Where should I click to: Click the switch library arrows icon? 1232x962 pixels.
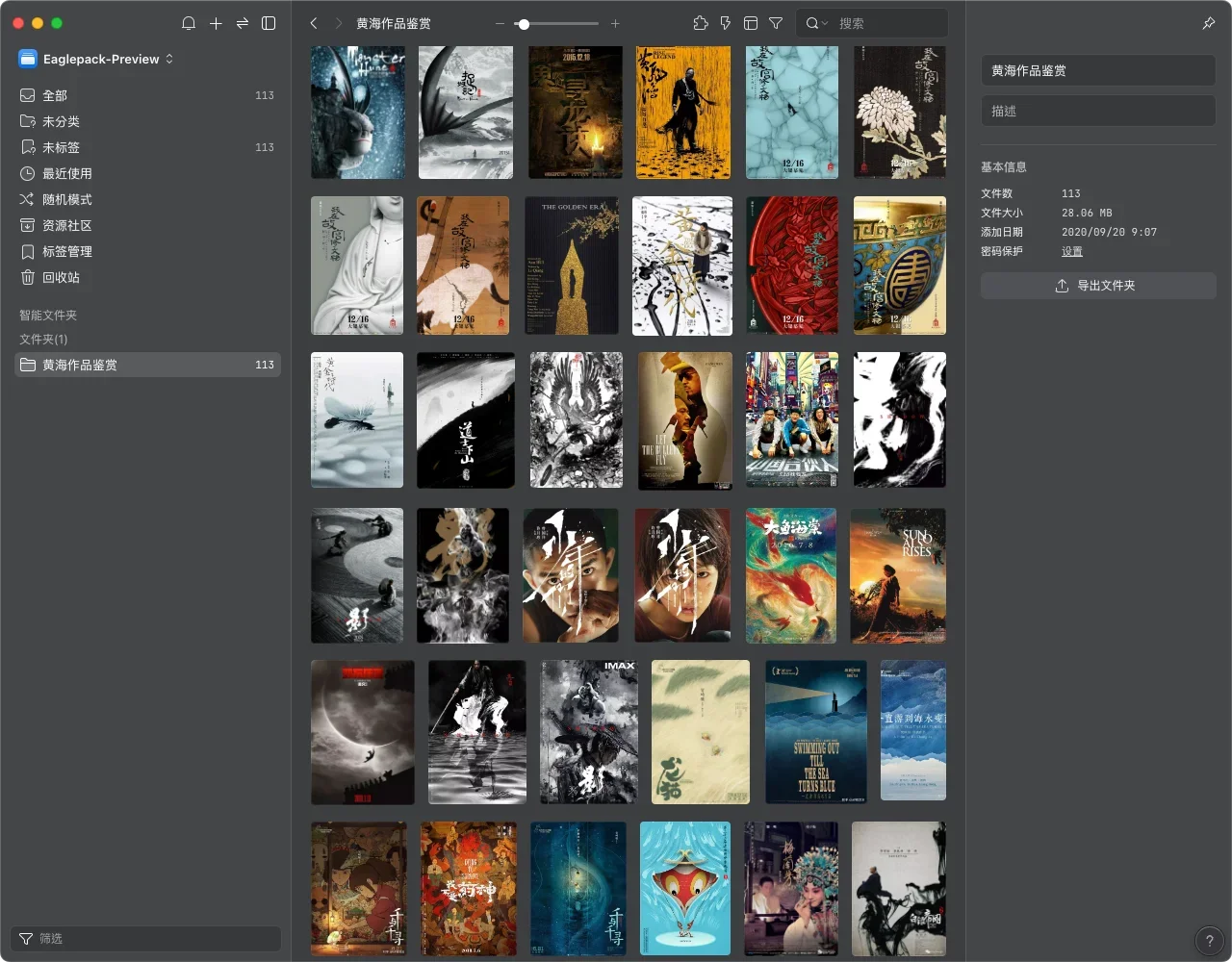tap(243, 23)
